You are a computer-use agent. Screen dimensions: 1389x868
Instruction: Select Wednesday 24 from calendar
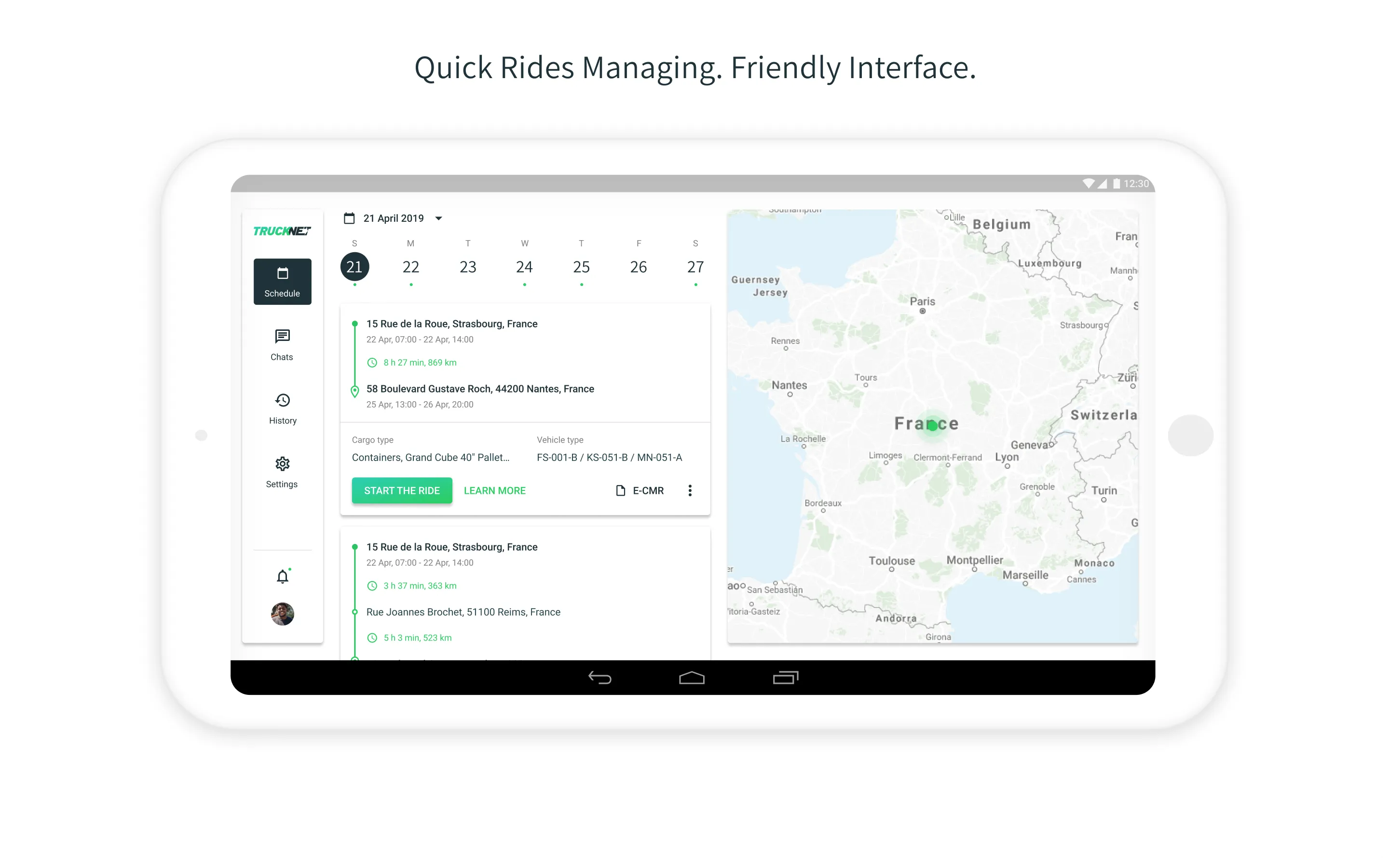(x=524, y=265)
